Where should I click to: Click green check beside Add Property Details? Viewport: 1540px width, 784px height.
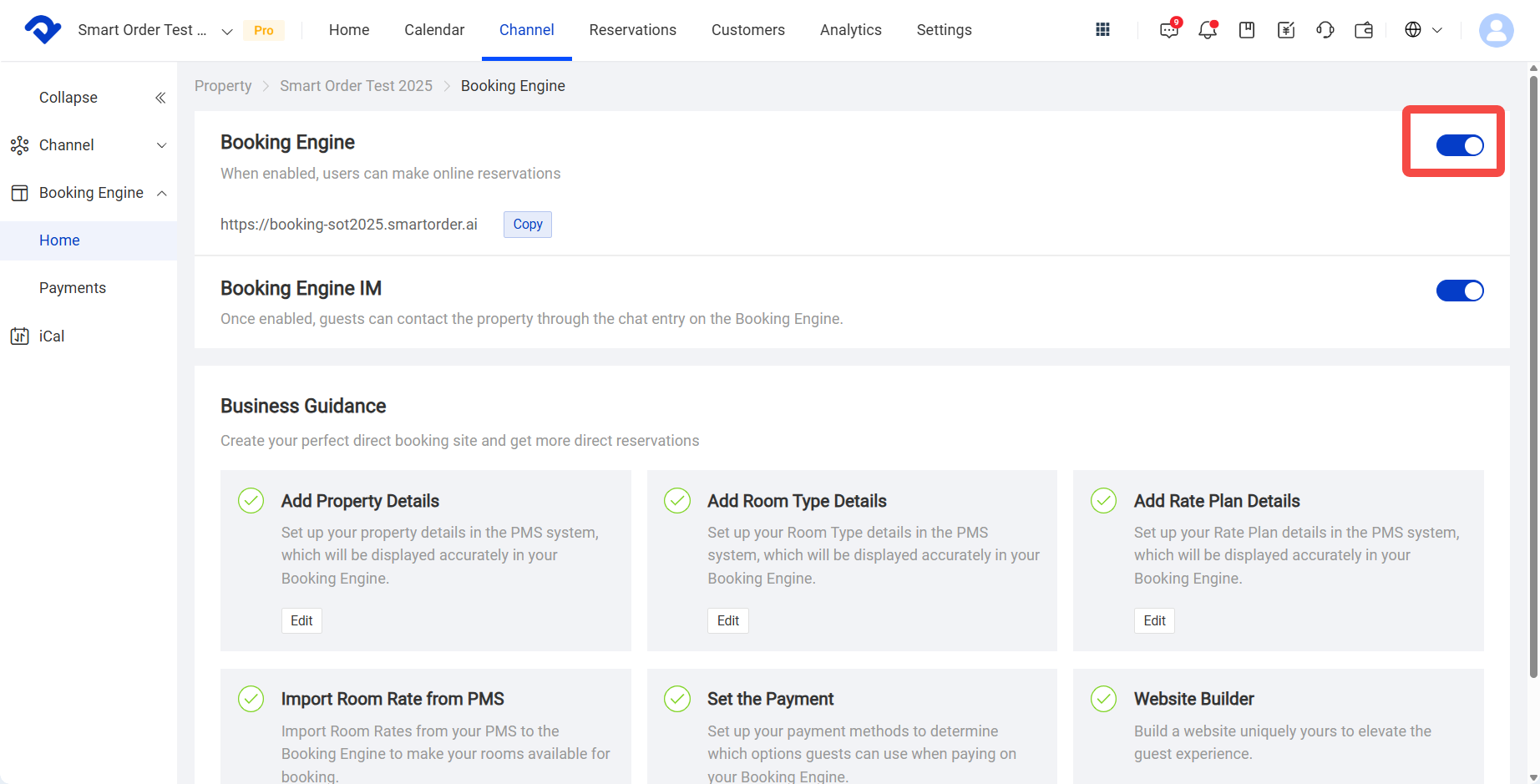click(x=251, y=501)
